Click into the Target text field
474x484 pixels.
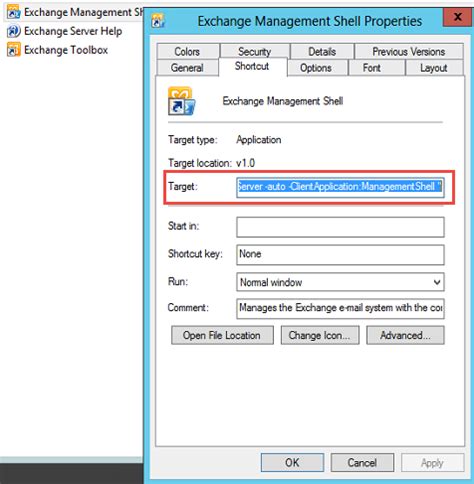pos(340,187)
